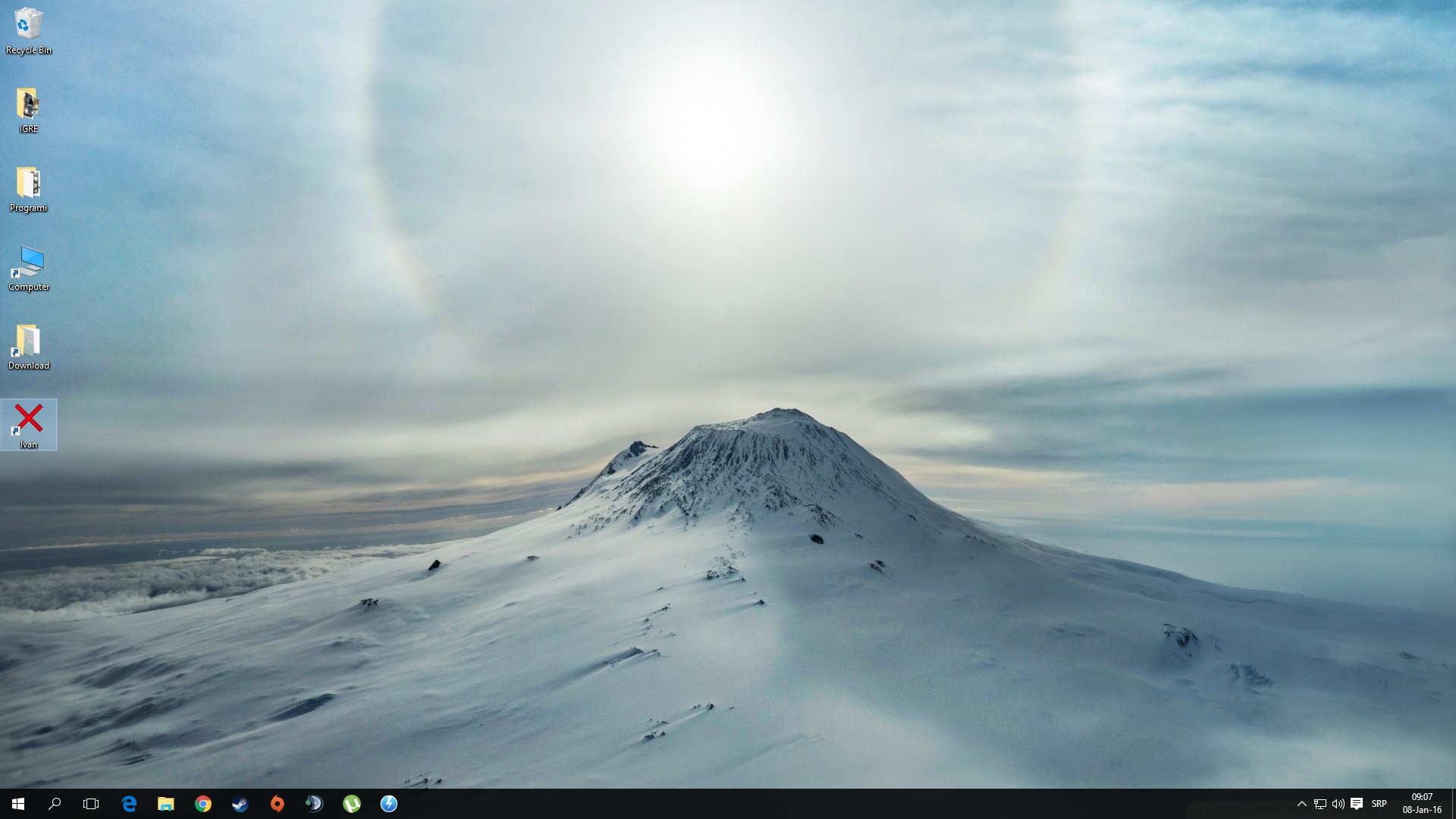1456x819 pixels.
Task: Switch the SRP keyboard language indicator
Action: coord(1379,804)
